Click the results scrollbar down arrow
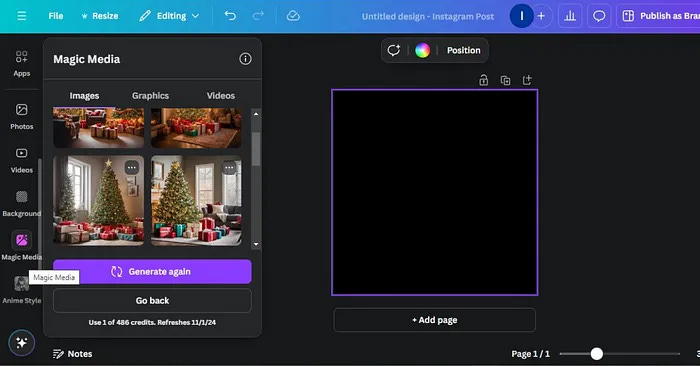The image size is (700, 366). (x=256, y=244)
